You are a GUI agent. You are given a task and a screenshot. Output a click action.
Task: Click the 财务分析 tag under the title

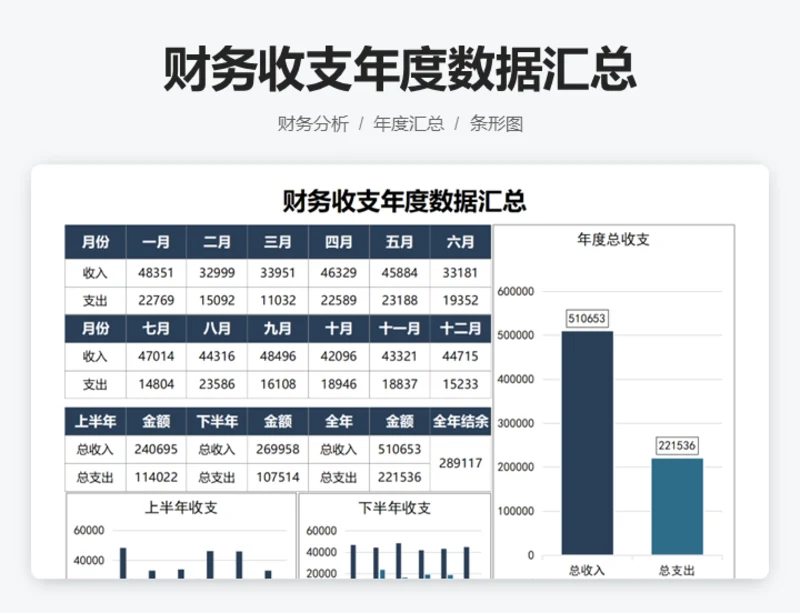point(313,124)
